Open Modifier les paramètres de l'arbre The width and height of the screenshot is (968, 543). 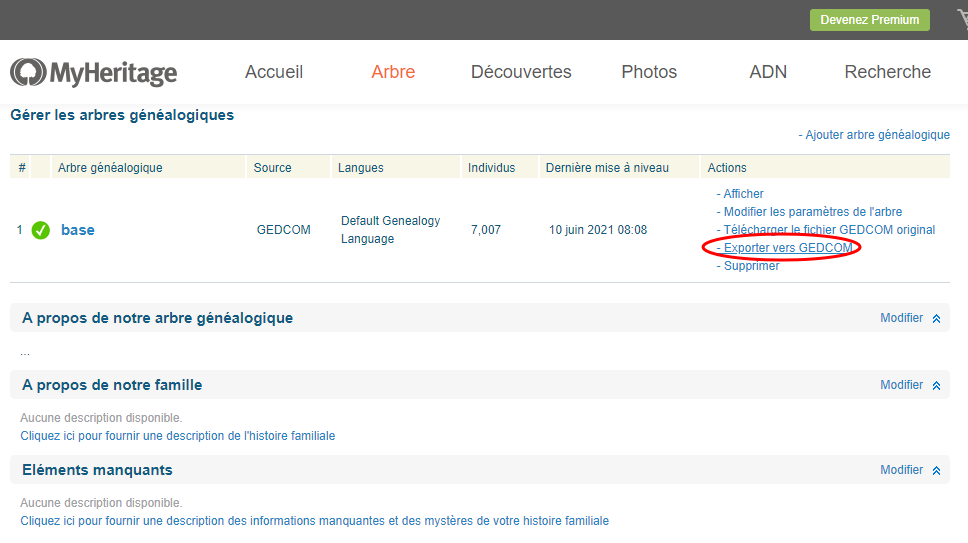[812, 212]
